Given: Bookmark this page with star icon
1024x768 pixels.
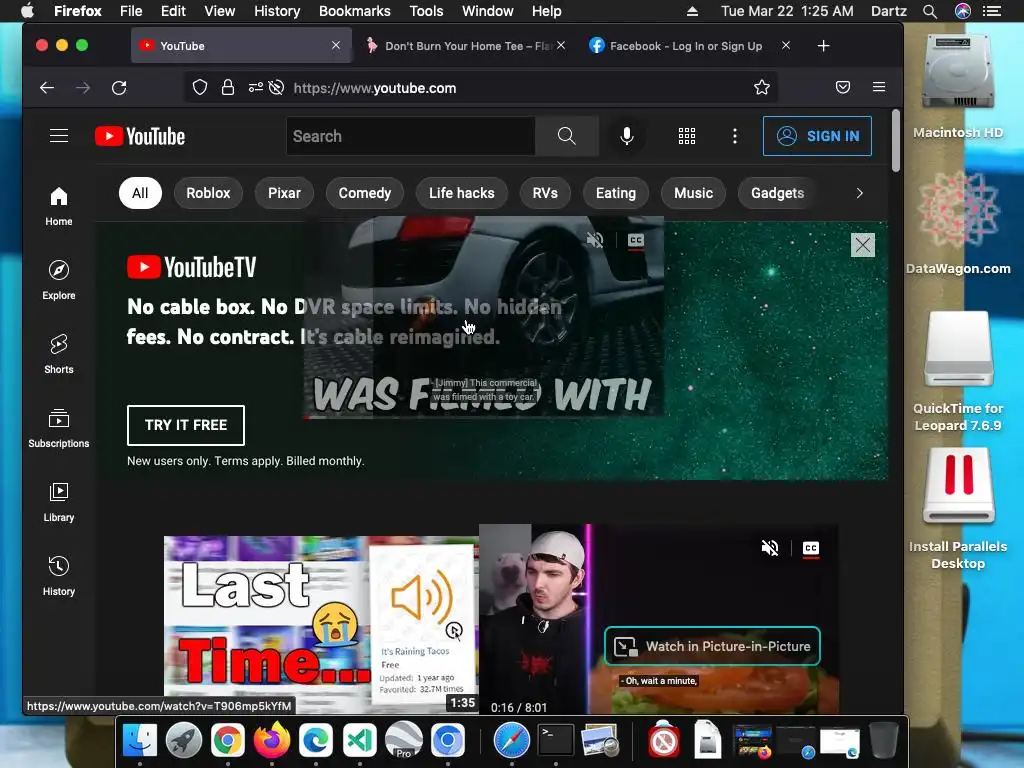Looking at the screenshot, I should point(761,88).
